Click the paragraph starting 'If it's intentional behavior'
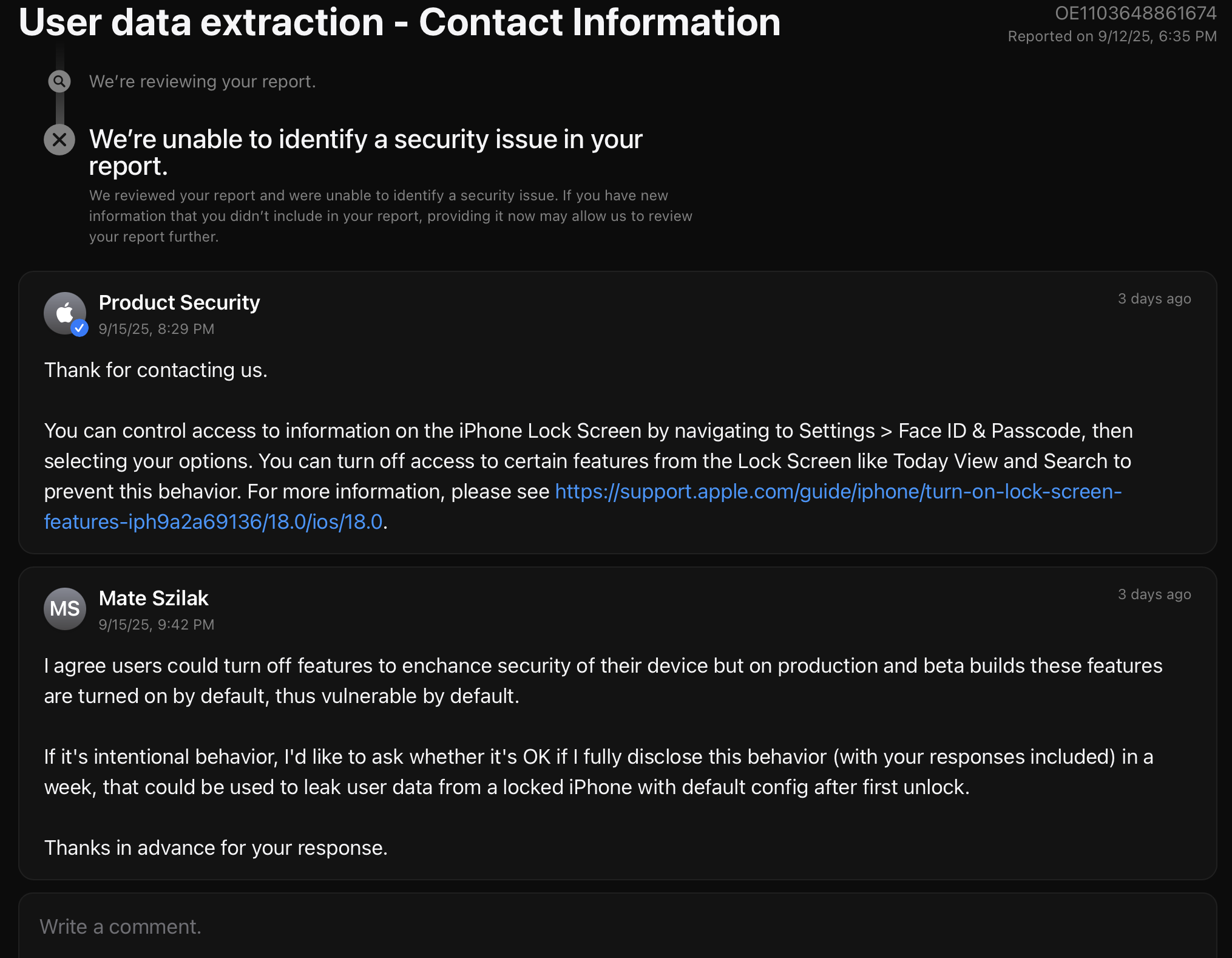The height and width of the screenshot is (958, 1232). pyautogui.click(x=598, y=772)
